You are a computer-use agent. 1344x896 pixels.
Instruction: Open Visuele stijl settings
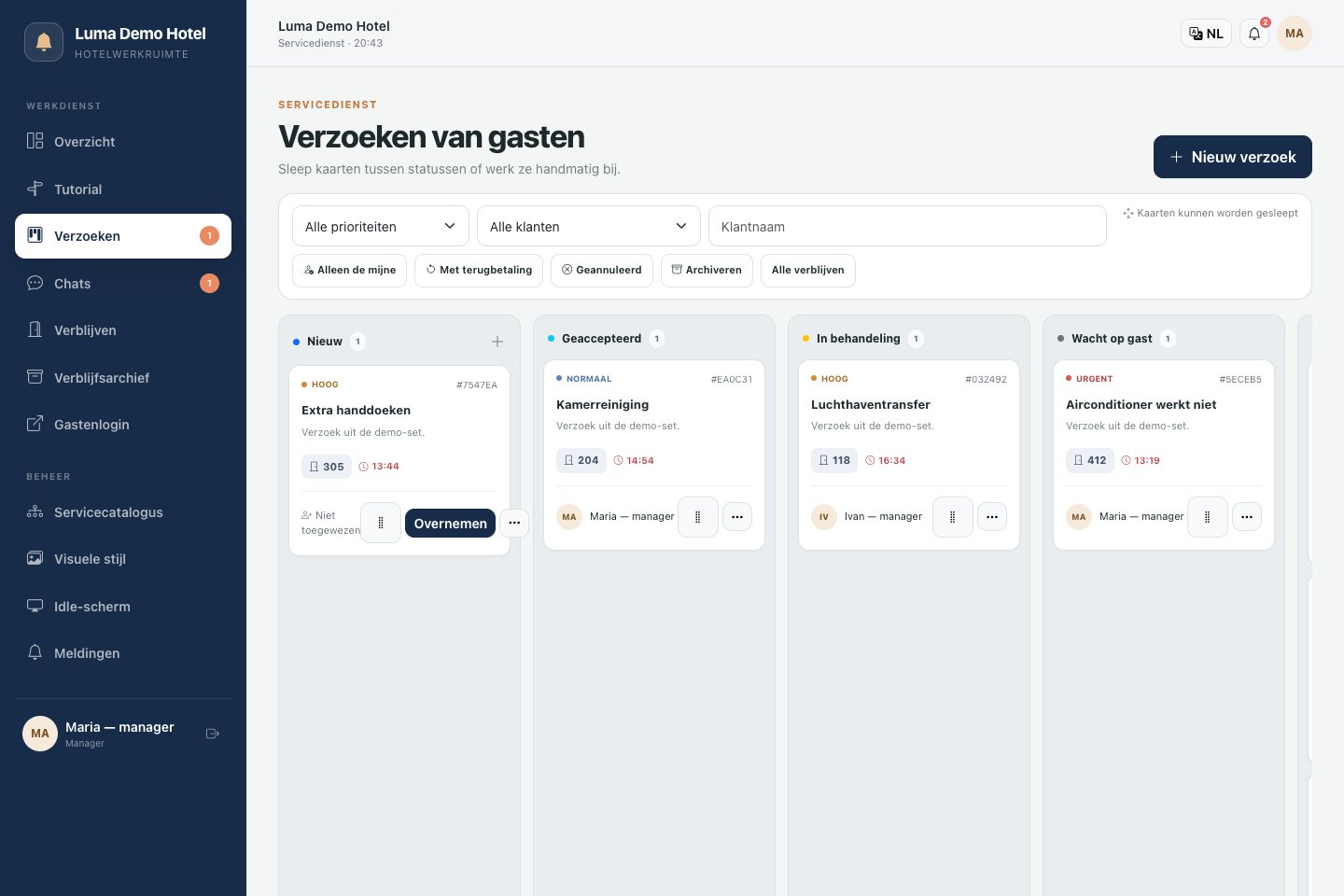[x=123, y=559]
